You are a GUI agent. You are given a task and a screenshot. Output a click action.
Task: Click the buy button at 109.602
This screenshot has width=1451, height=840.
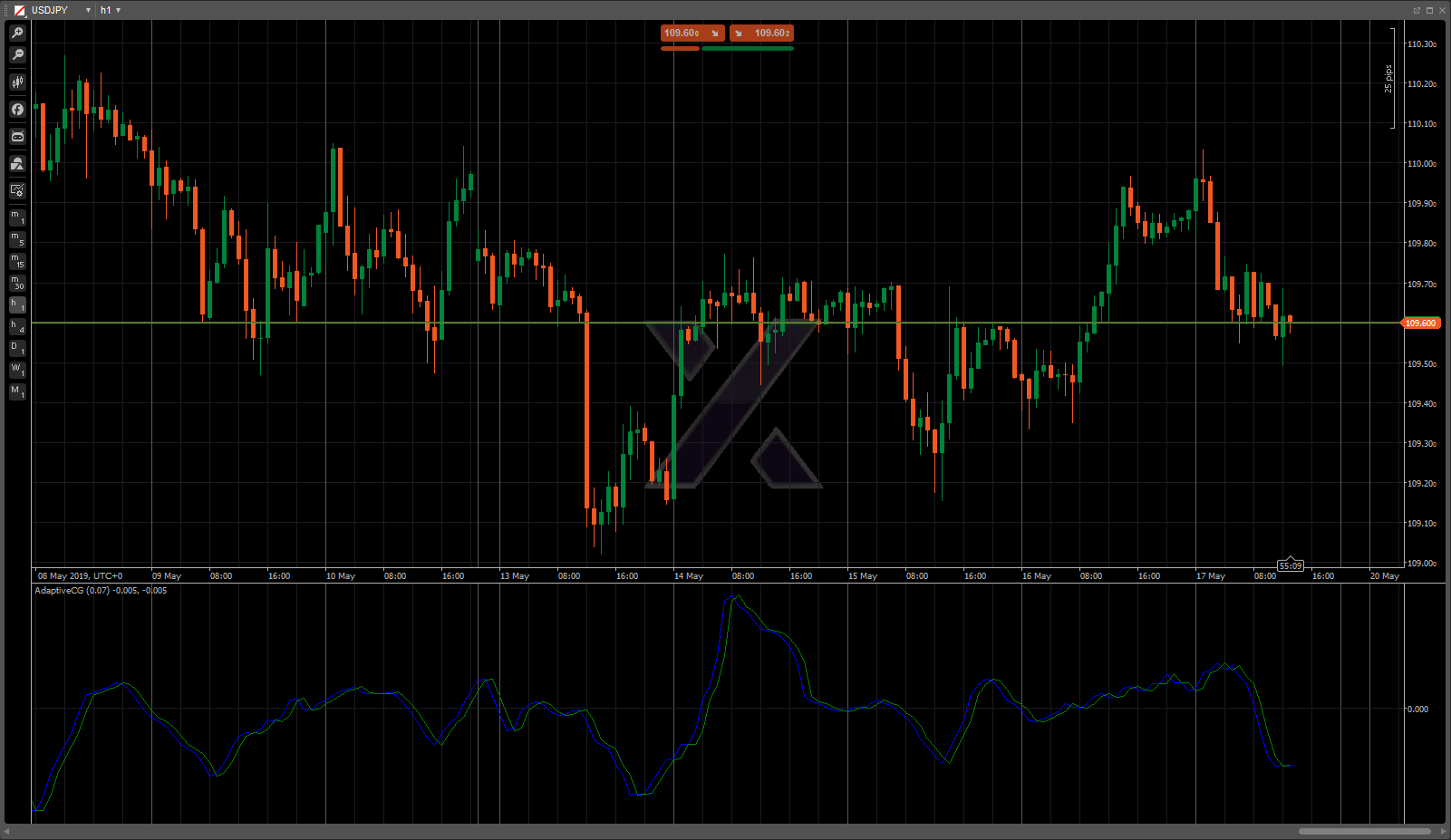[761, 33]
